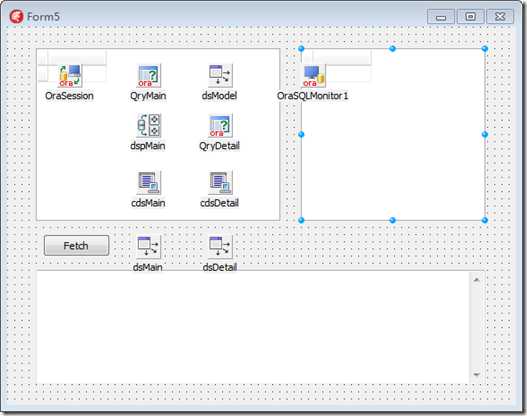Click the dspMain label text
This screenshot has height=416, width=527.
coord(148,146)
